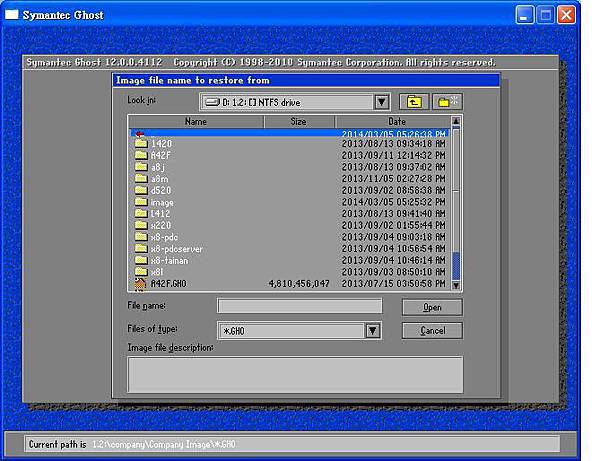Open the *.GHO file type combo box
Image resolution: width=600 pixels, height=461 pixels.
coord(299,331)
